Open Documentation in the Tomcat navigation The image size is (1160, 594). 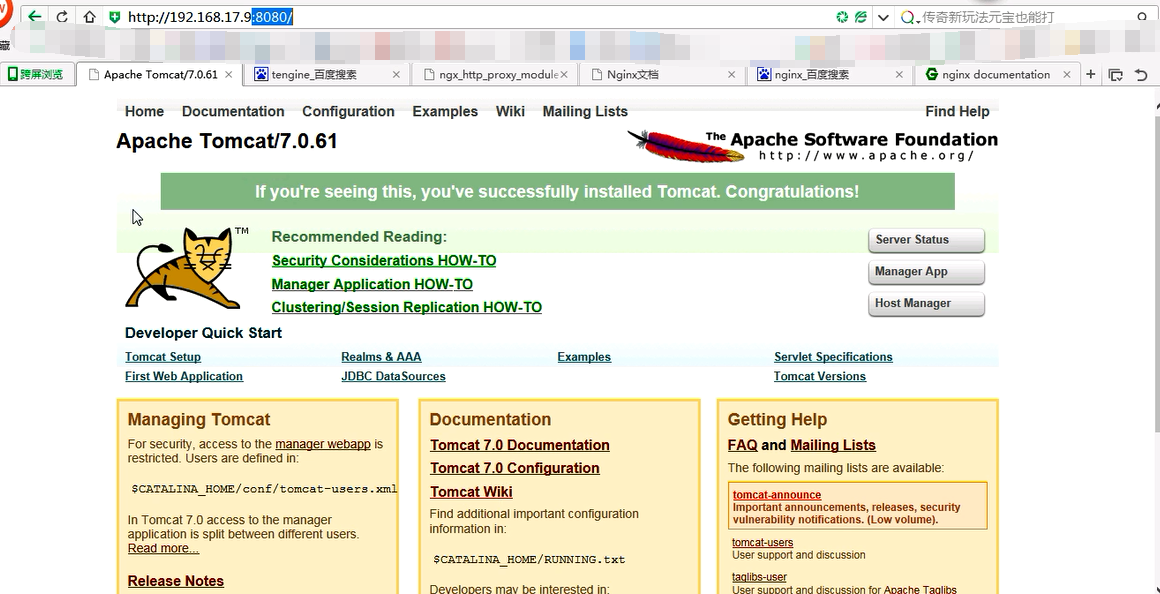coord(233,111)
